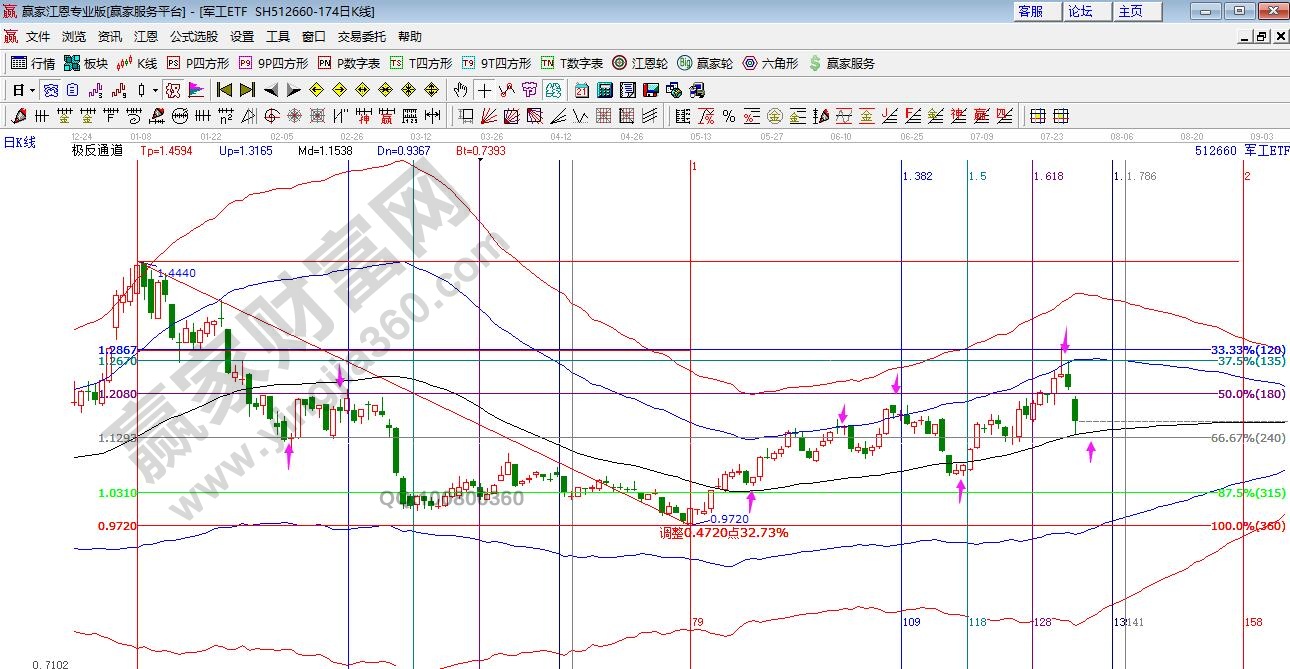Click the 论坛 forum button

coord(1080,11)
